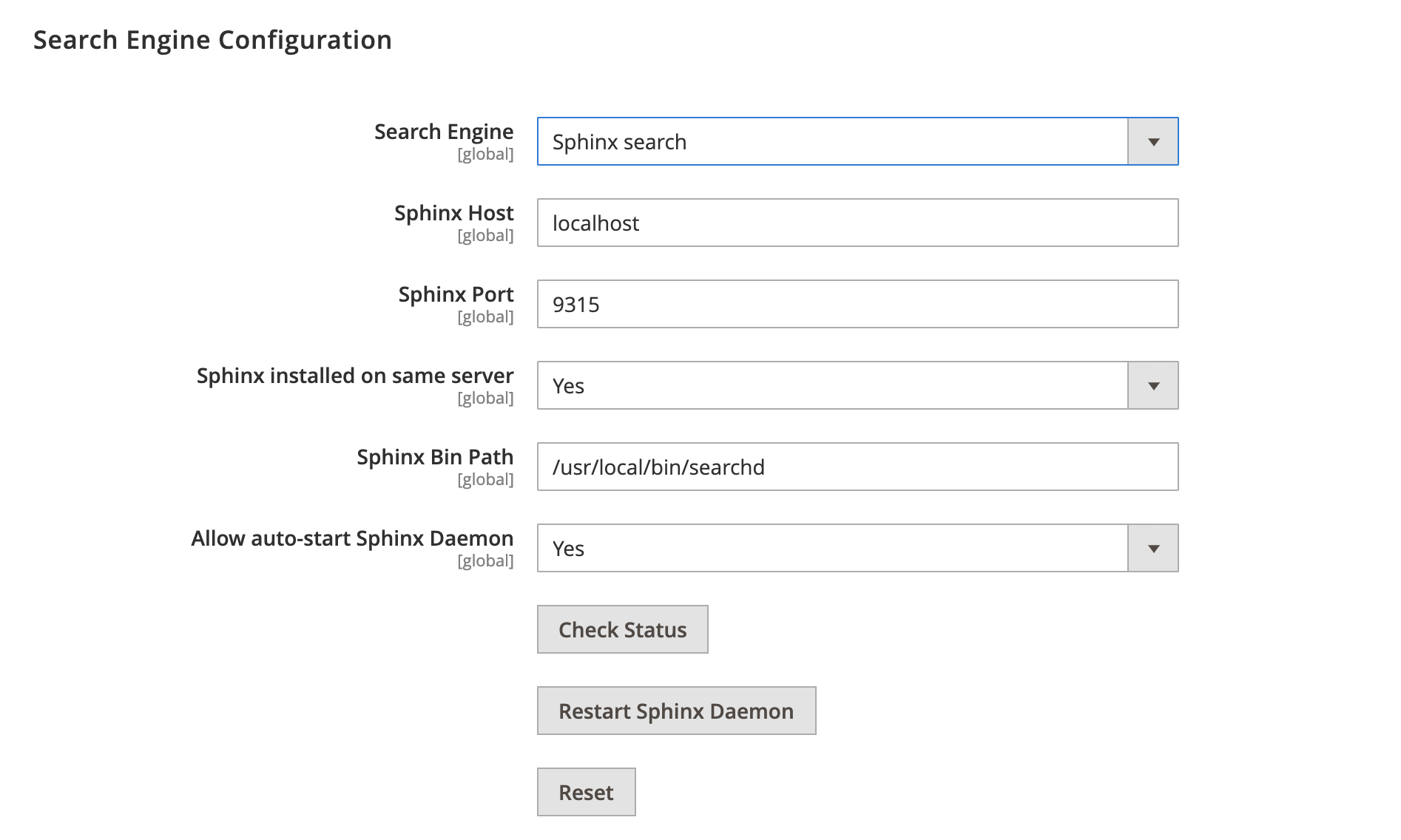Click the arrow on Search Engine select
Screen dimensions: 1401x840
click(x=1152, y=141)
